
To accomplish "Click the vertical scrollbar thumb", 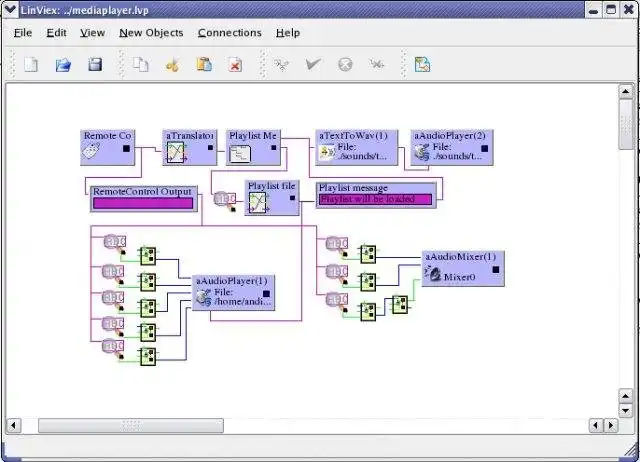I will 625,124.
